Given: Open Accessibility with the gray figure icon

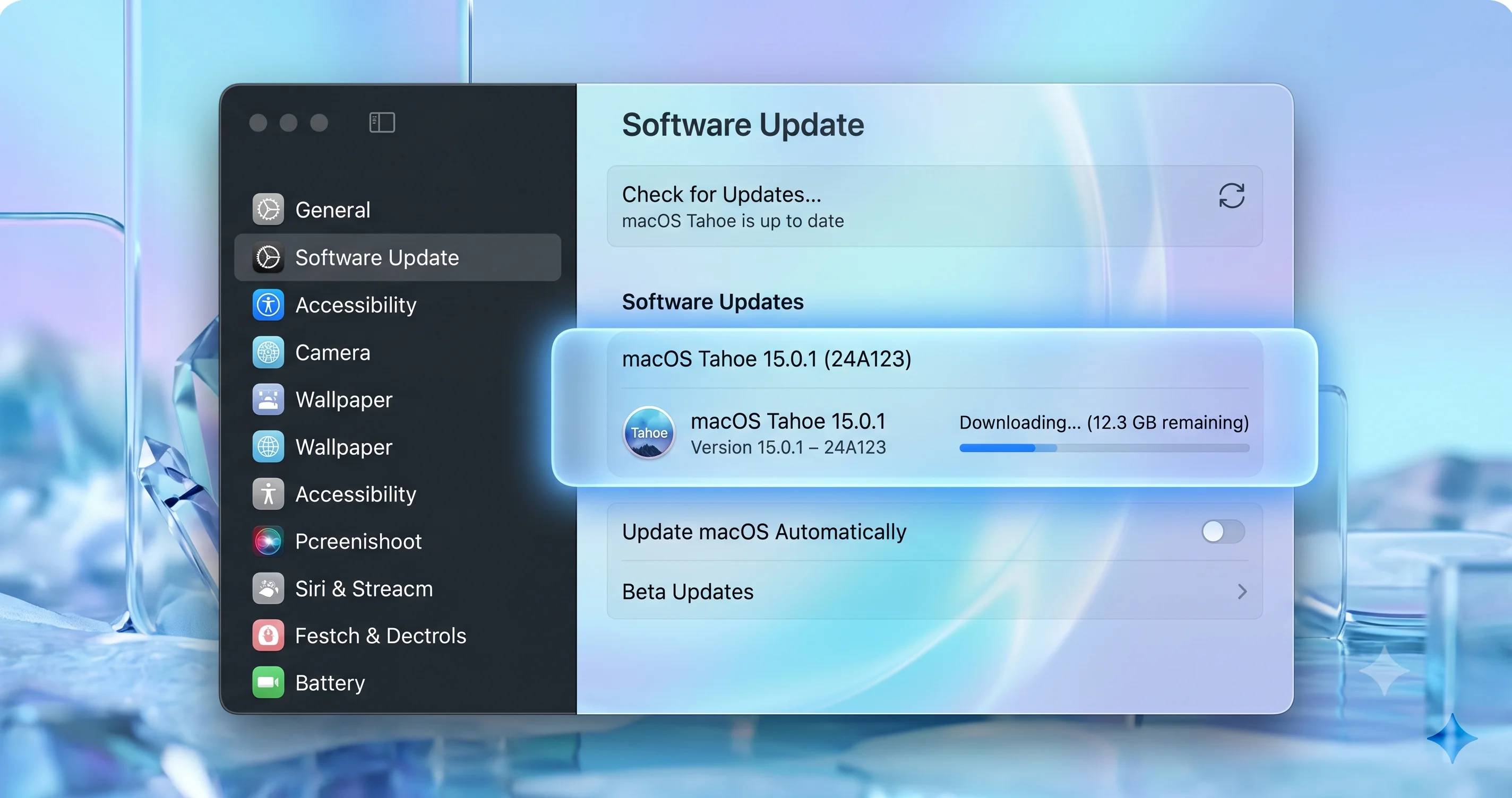Looking at the screenshot, I should click(x=397, y=494).
